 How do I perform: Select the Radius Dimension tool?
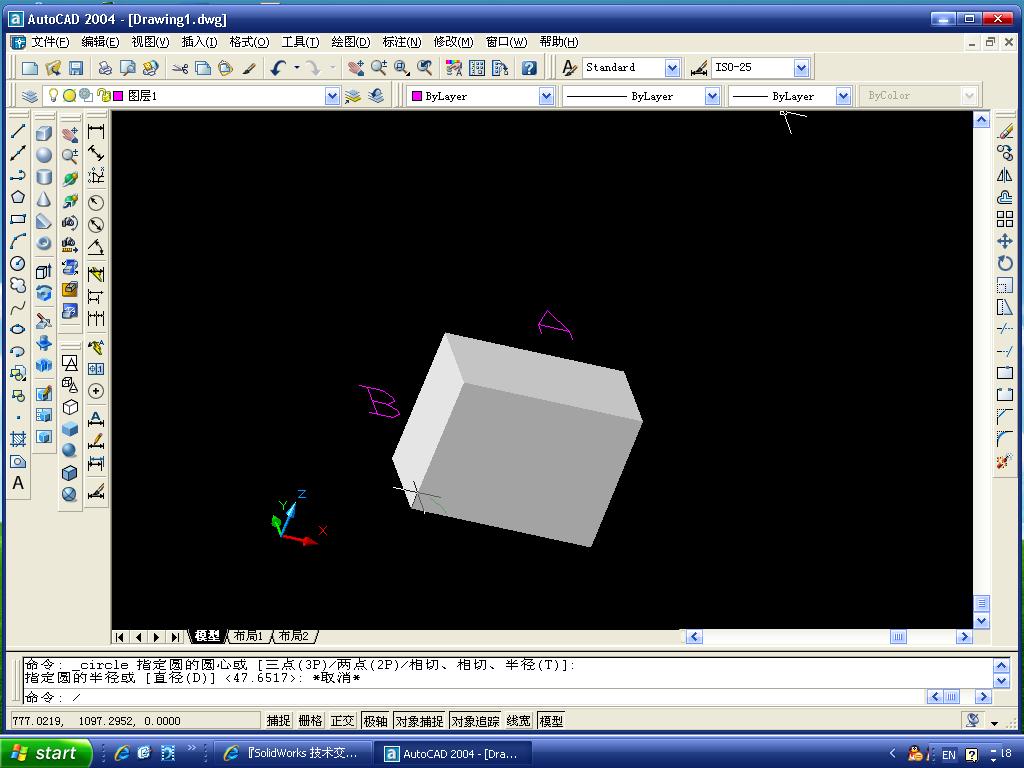[x=96, y=202]
